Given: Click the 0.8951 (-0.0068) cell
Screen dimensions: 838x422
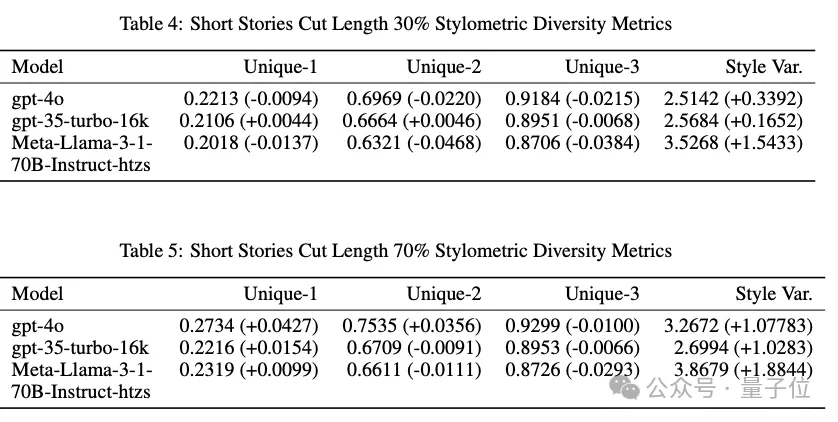Looking at the screenshot, I should click(573, 121).
